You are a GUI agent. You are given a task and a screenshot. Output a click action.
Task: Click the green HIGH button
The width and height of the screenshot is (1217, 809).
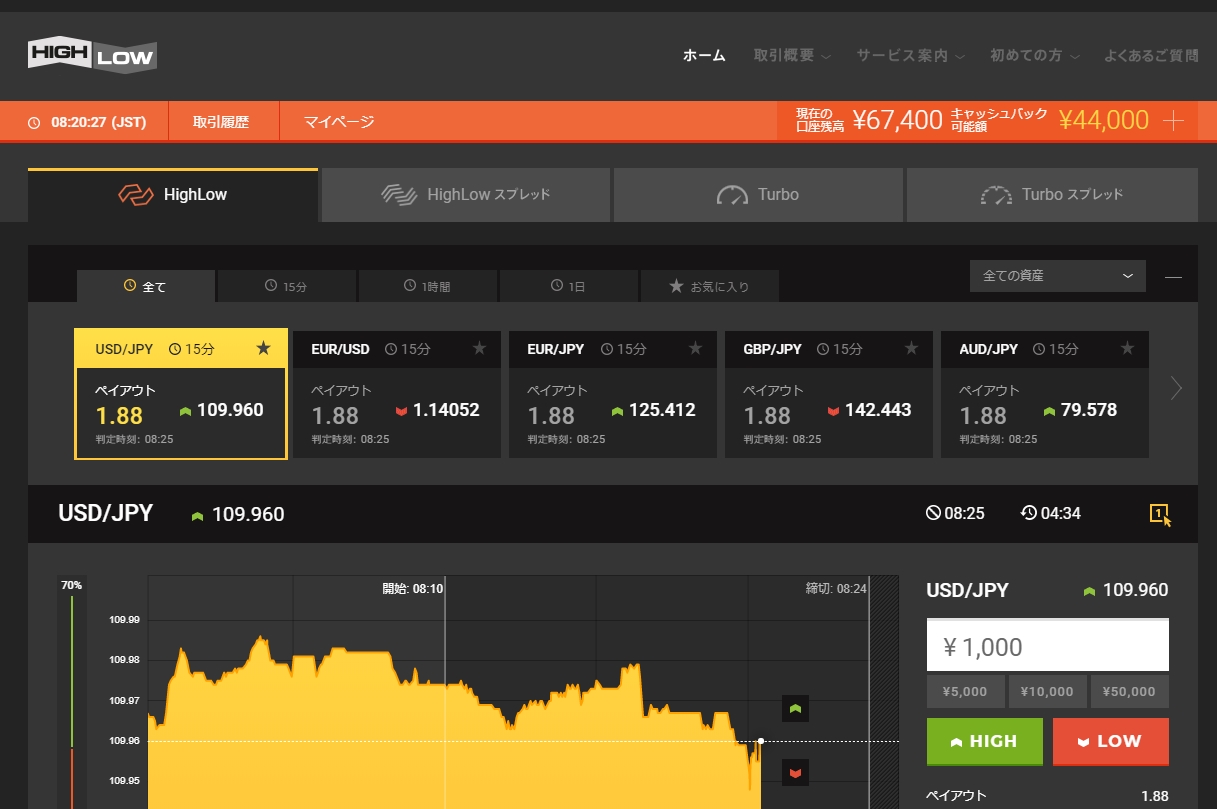[985, 742]
